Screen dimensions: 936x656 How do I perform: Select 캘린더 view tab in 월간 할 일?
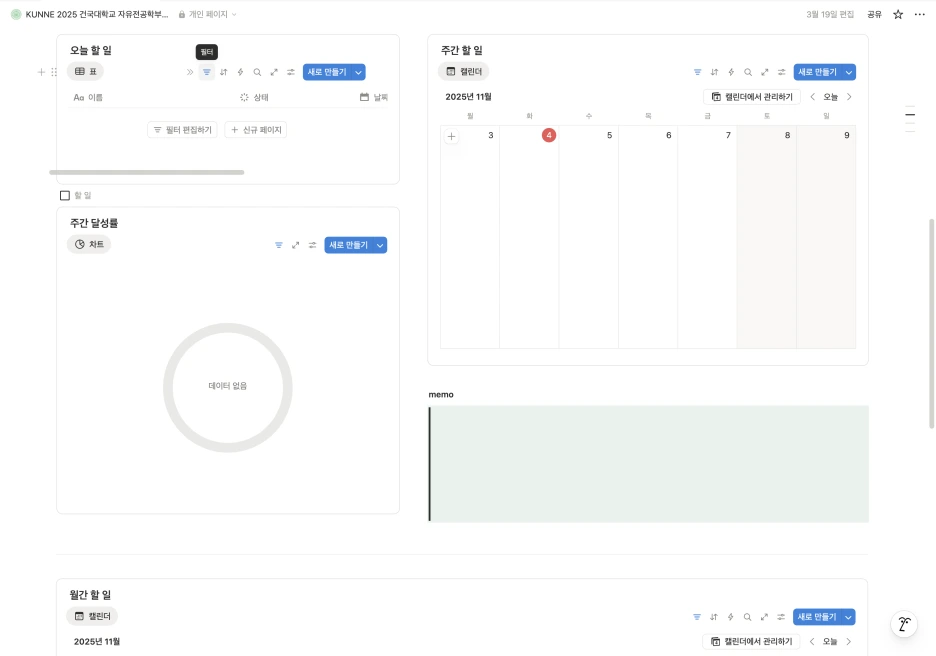point(92,617)
